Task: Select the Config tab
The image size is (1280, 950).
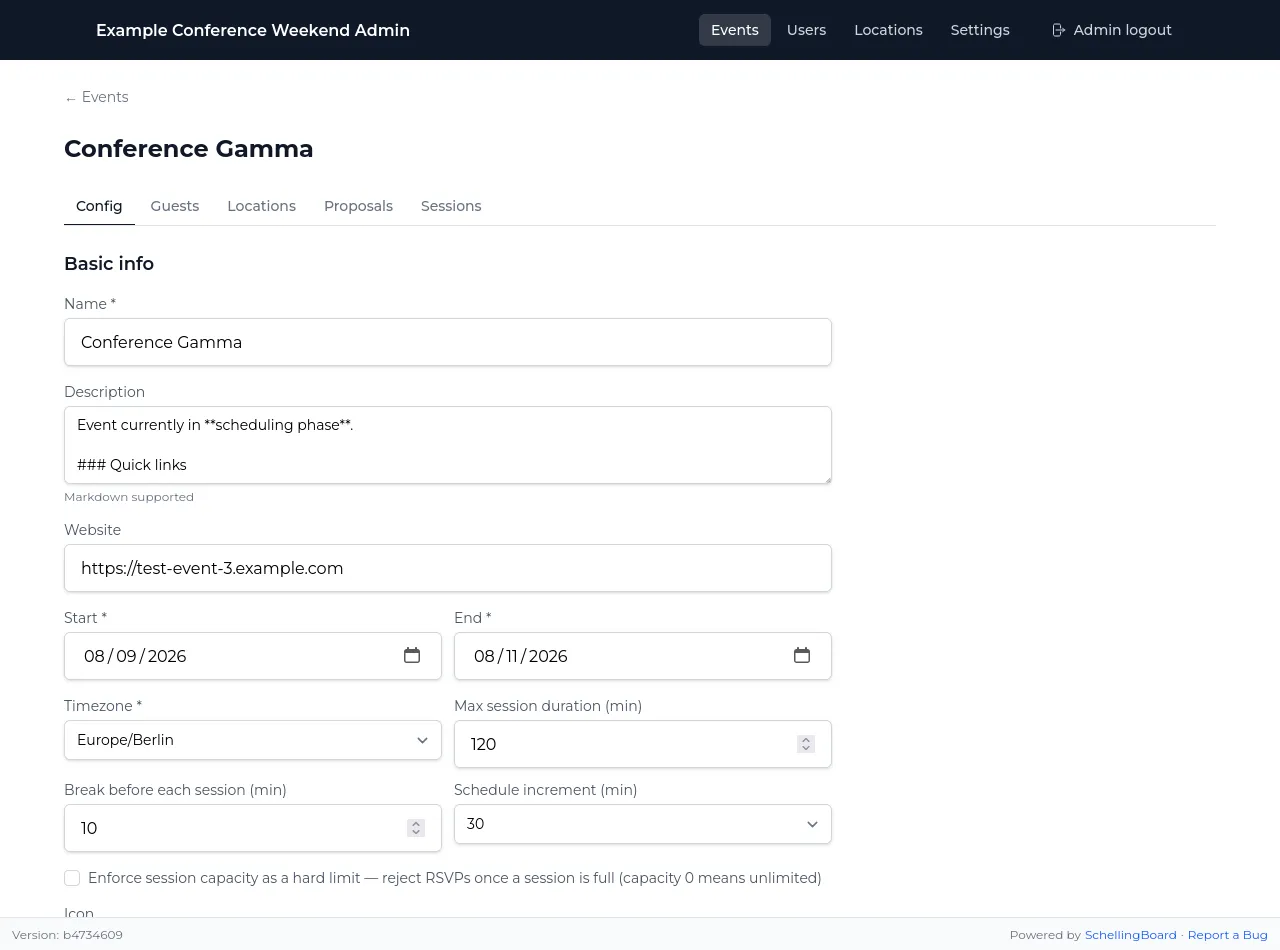Action: pos(99,206)
